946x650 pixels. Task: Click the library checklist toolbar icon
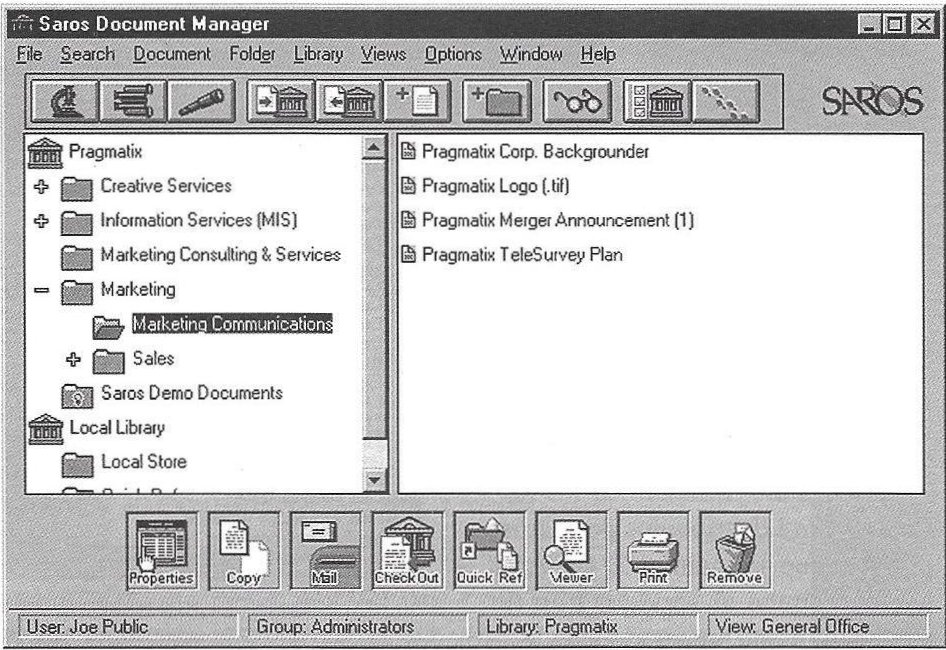click(x=658, y=101)
